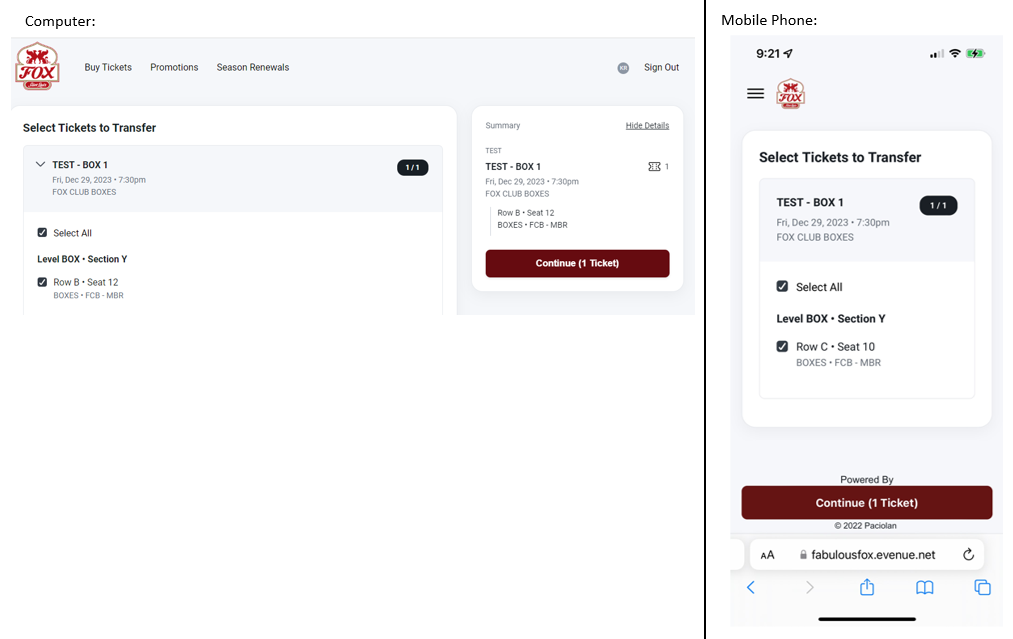Click the Fox logo in desktop header

(x=37, y=66)
